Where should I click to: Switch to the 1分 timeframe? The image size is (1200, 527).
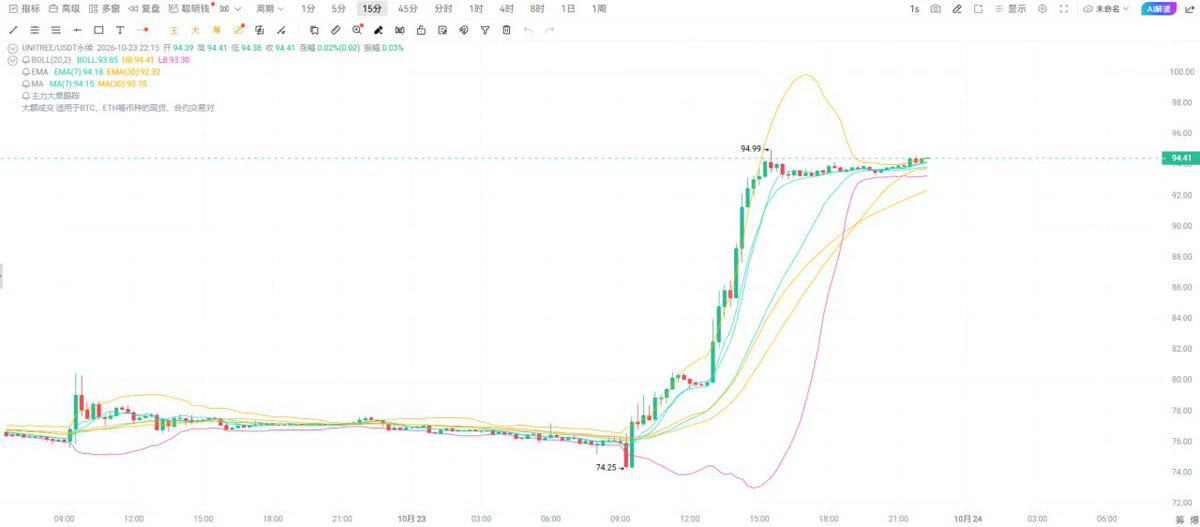pyautogui.click(x=308, y=8)
